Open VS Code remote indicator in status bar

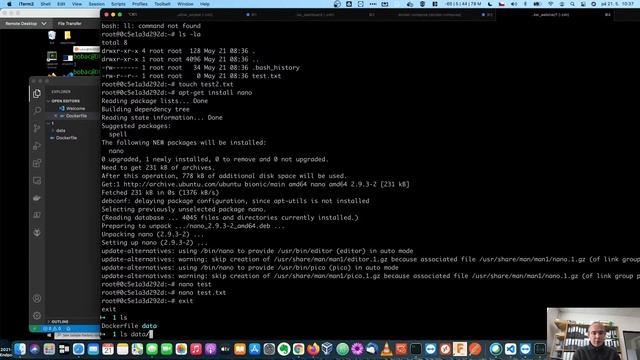pos(34,328)
